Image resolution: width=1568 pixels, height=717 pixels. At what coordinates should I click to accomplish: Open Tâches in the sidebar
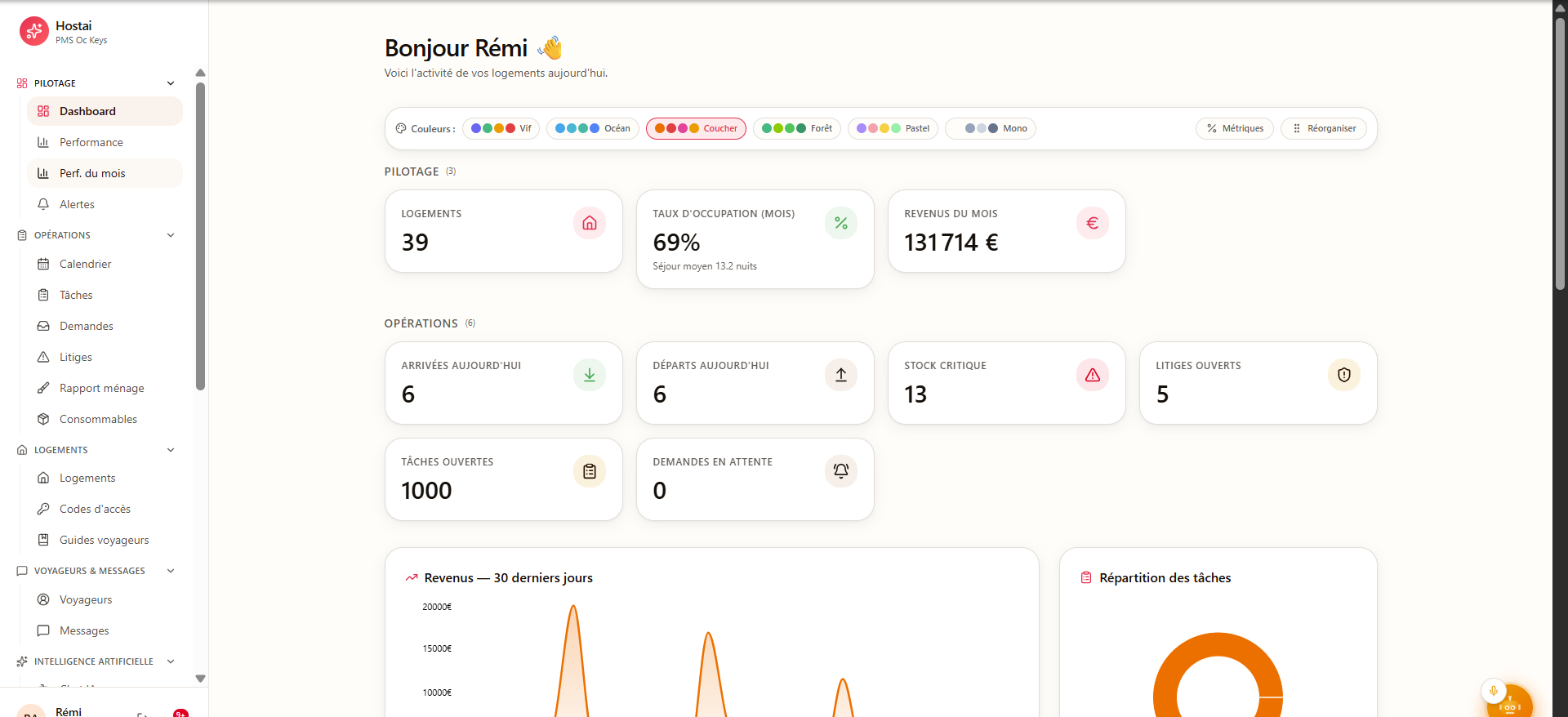(105, 295)
